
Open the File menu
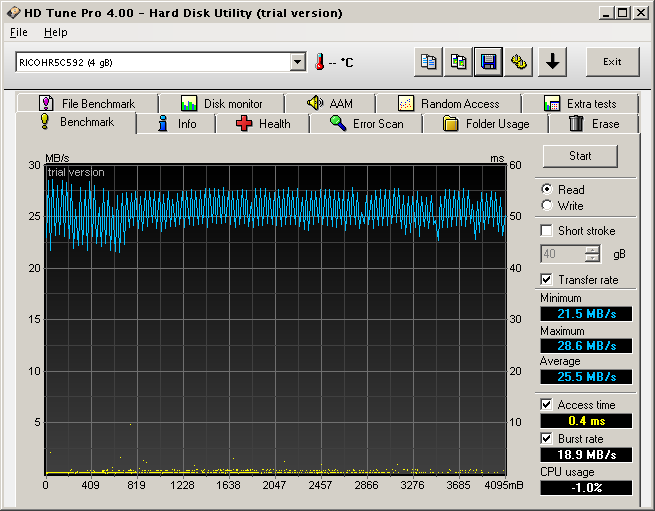19,32
